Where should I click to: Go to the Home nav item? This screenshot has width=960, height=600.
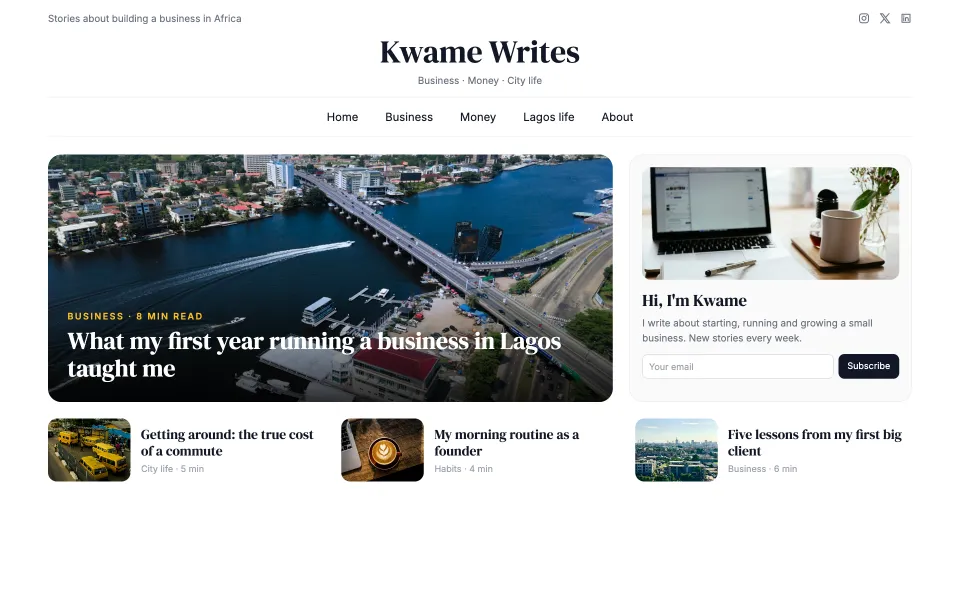click(x=342, y=117)
